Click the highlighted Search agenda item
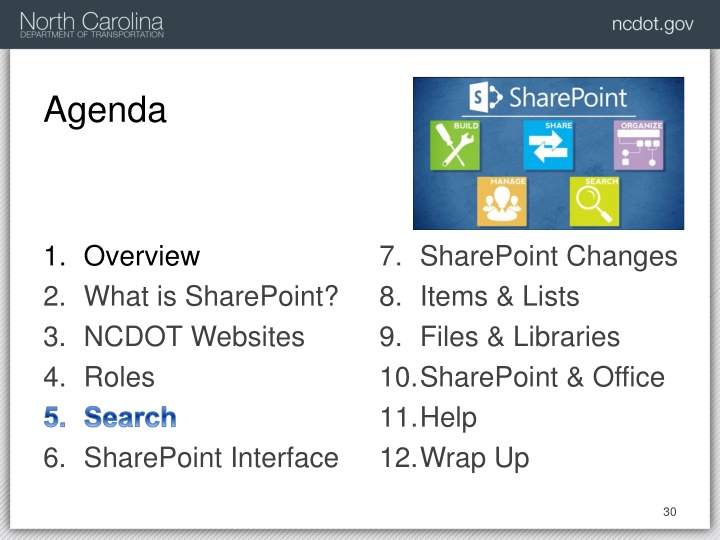This screenshot has height=540, width=720. pos(130,417)
